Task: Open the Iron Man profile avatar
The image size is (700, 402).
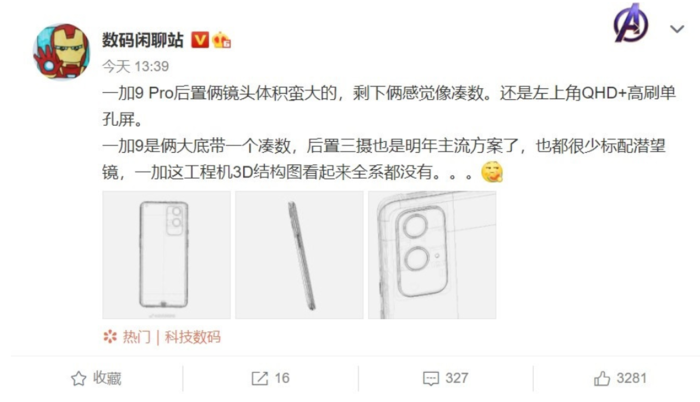Action: tap(62, 51)
